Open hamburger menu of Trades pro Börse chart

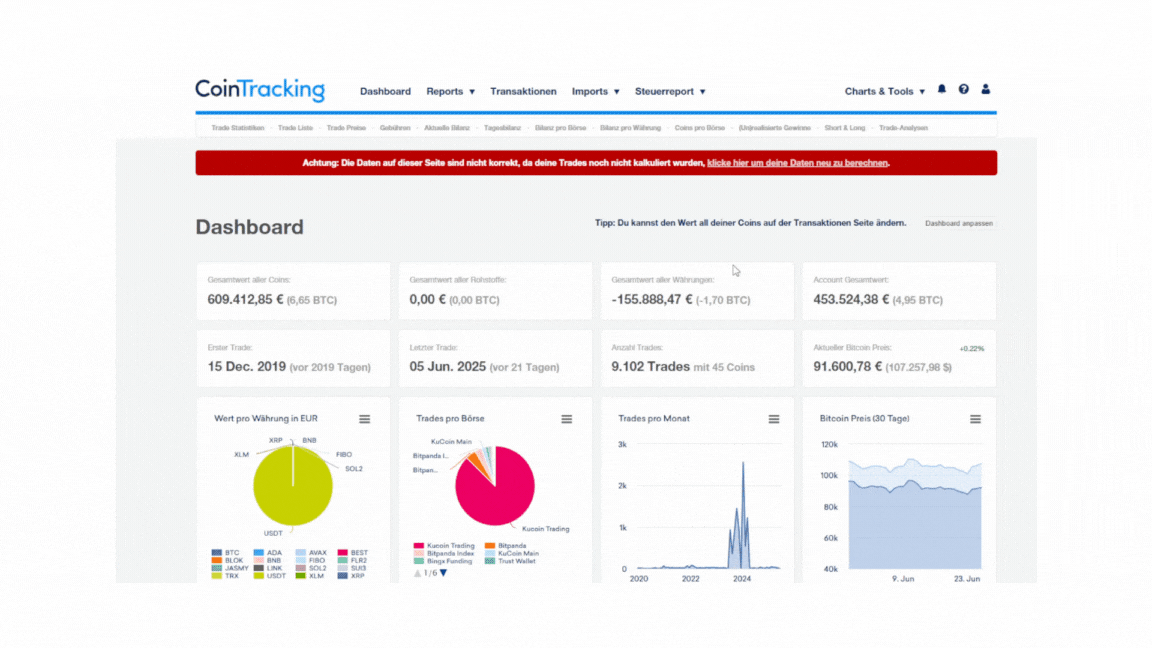[566, 419]
